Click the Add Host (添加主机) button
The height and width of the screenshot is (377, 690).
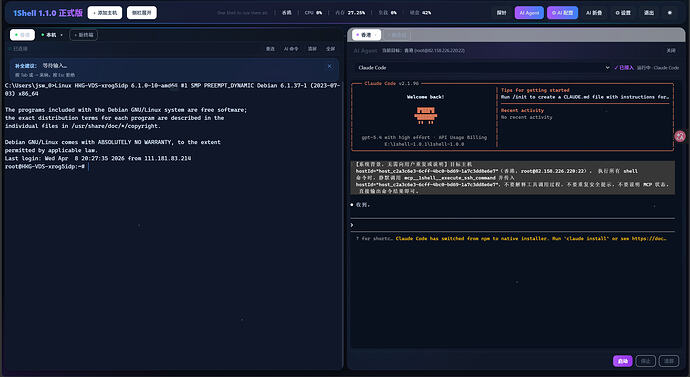tap(105, 13)
